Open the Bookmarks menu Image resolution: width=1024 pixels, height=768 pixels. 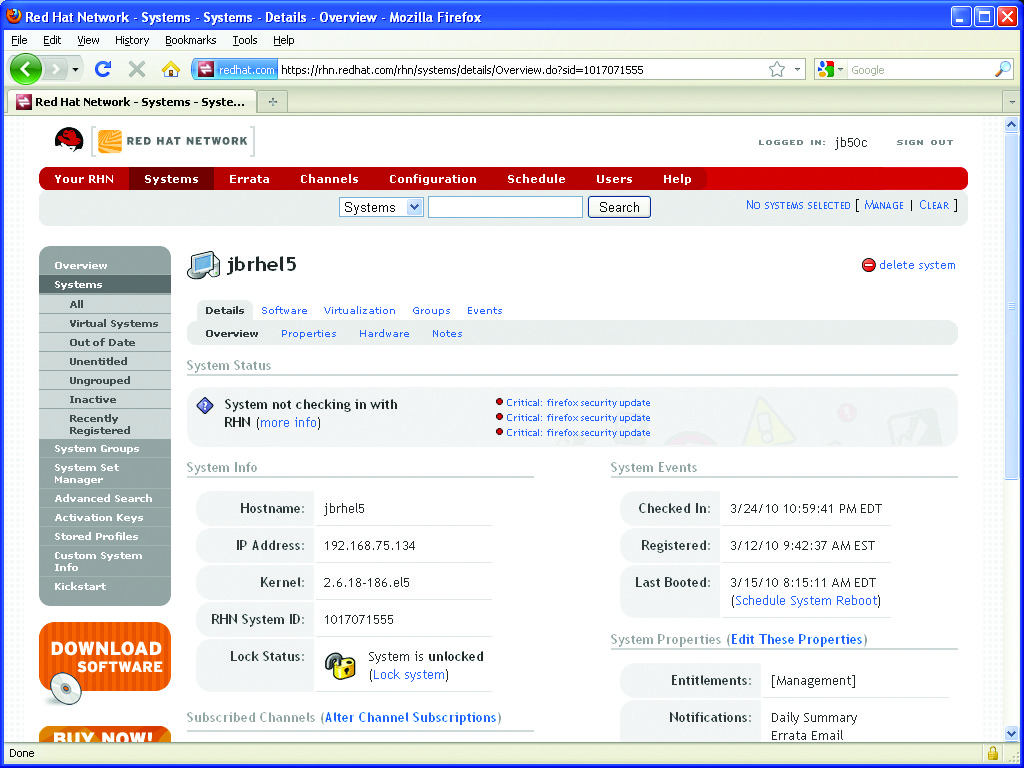pyautogui.click(x=190, y=40)
